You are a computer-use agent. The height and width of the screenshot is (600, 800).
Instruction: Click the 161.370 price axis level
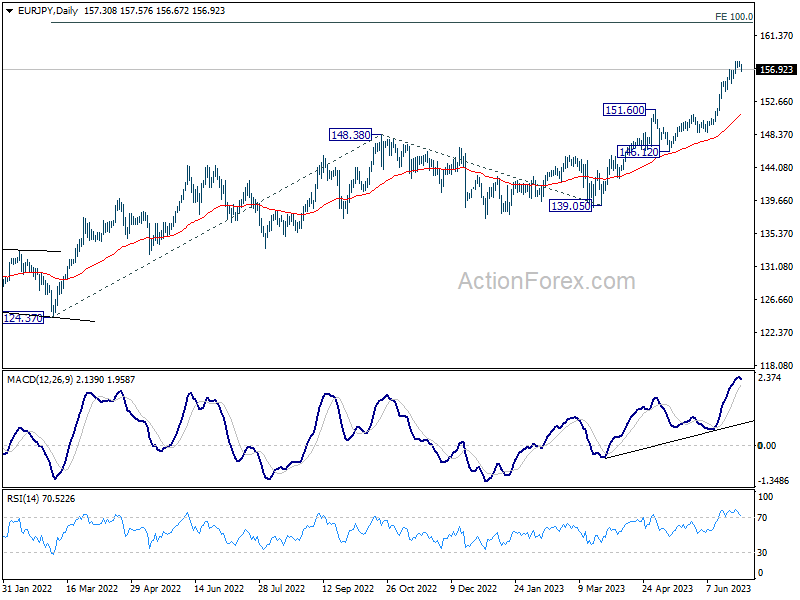(x=777, y=36)
